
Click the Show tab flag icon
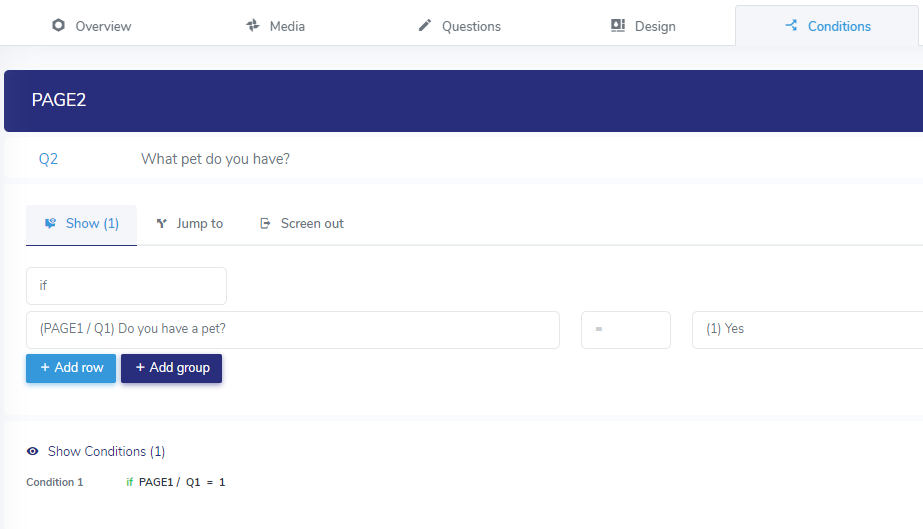click(51, 223)
